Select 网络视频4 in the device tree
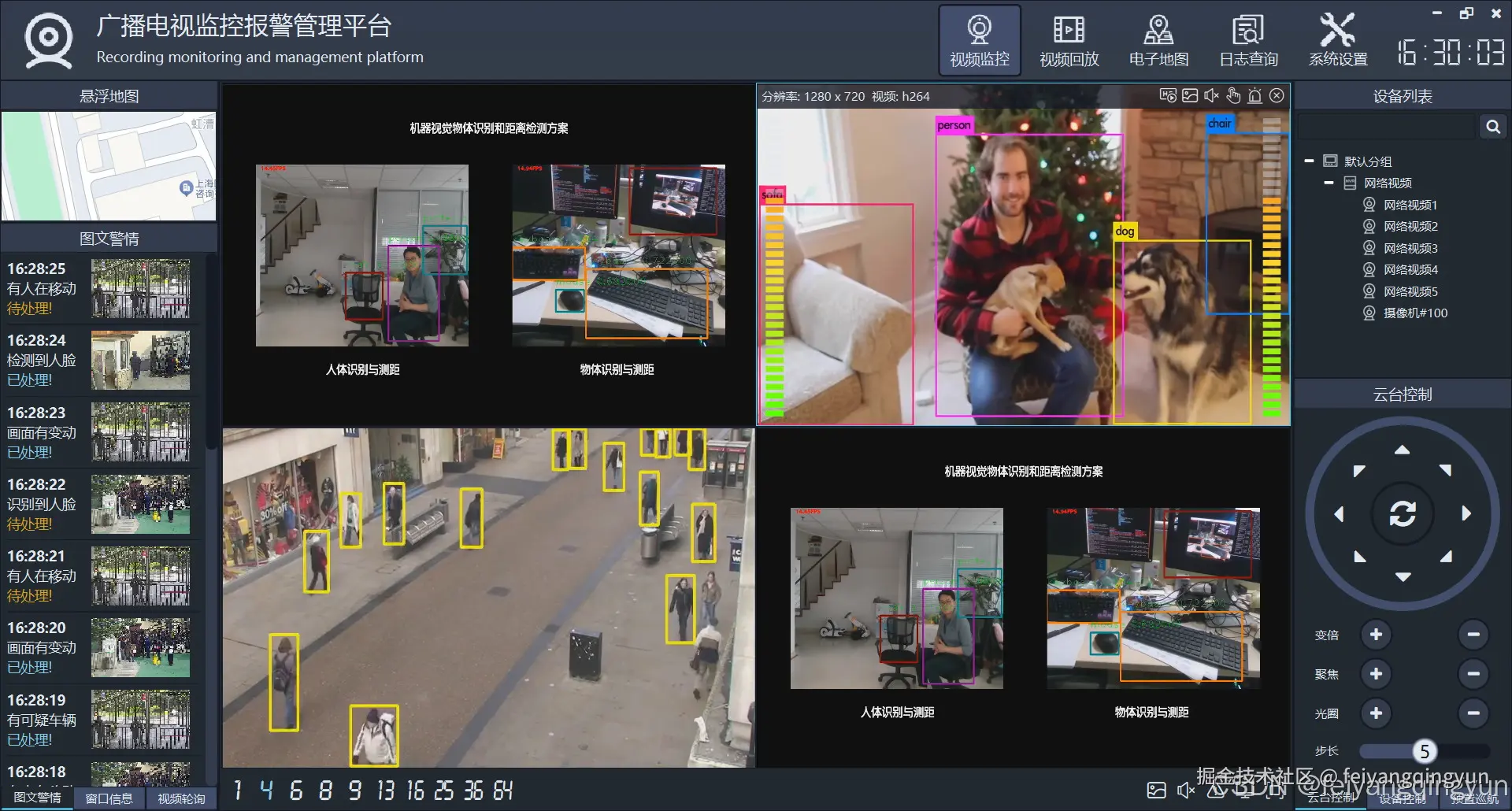1512x811 pixels. 1410,270
